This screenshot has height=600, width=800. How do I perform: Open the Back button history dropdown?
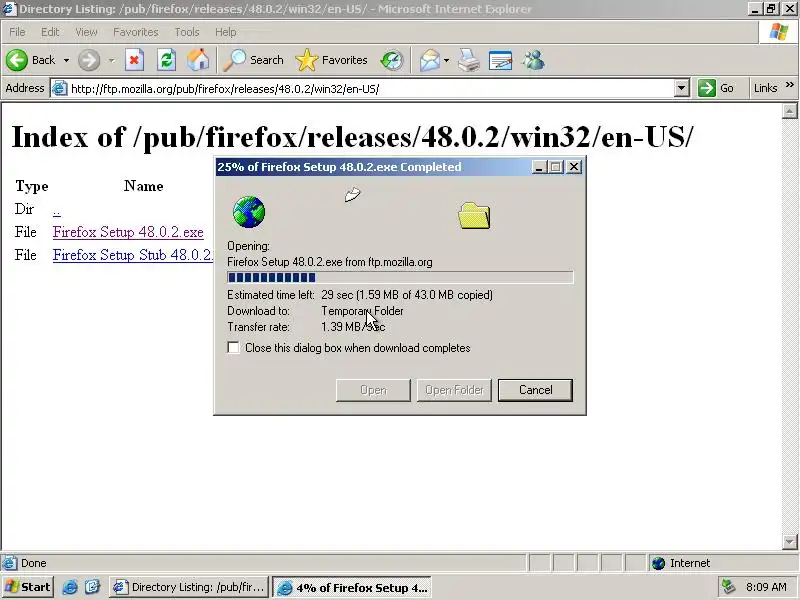(x=66, y=60)
